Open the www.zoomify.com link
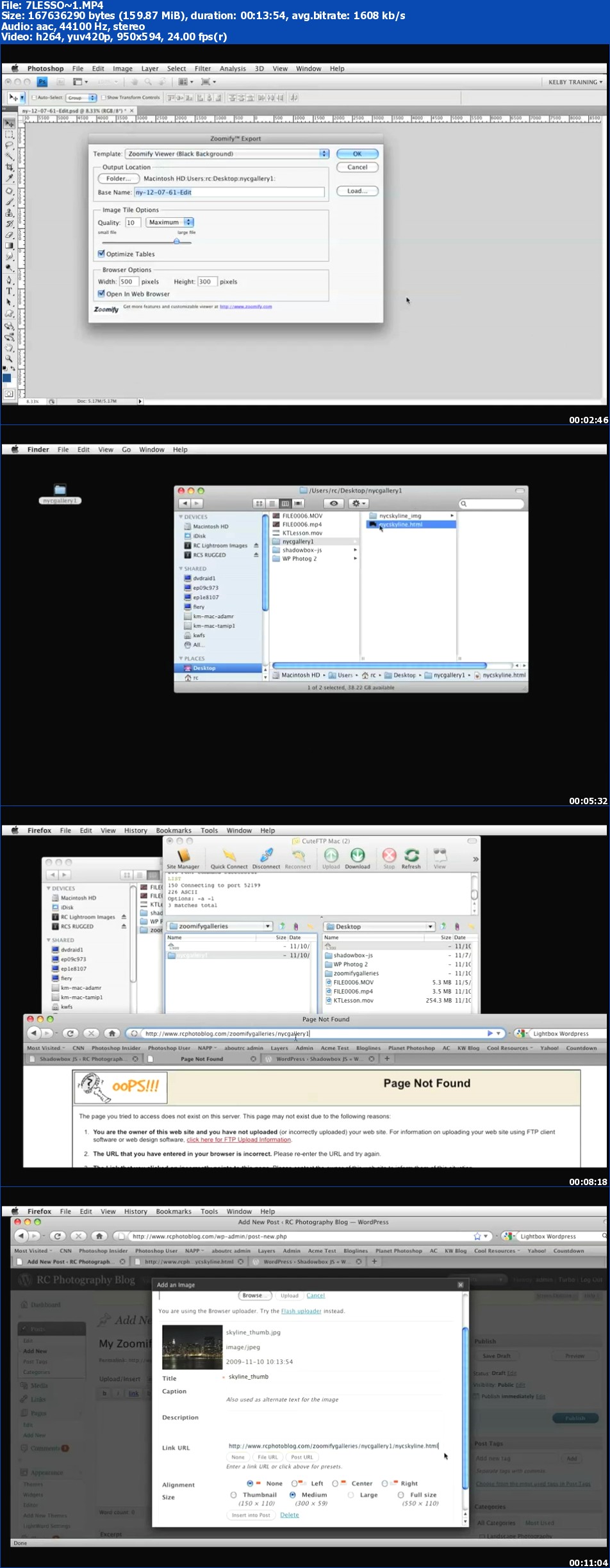The width and height of the screenshot is (610, 1568). 246,307
